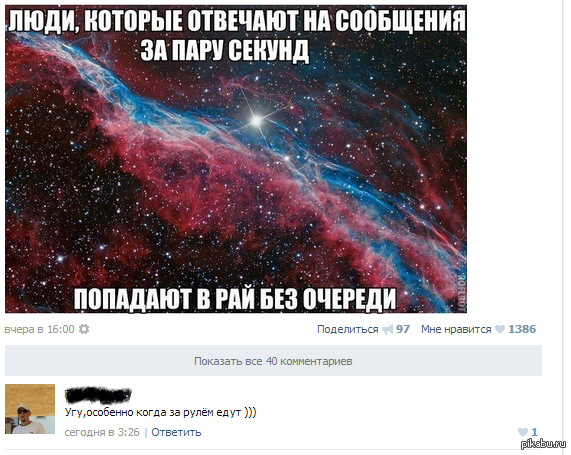
Task: Click the likes count 1386
Action: [x=522, y=329]
